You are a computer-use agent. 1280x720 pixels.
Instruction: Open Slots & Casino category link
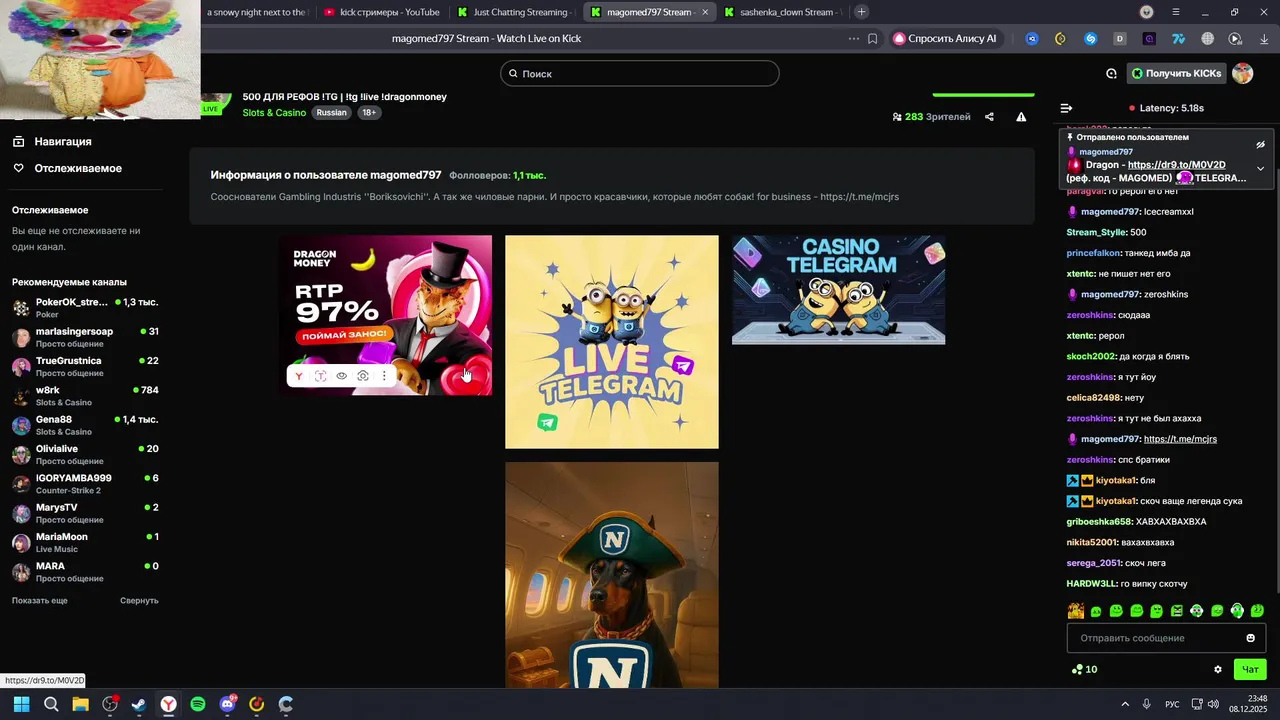point(274,113)
